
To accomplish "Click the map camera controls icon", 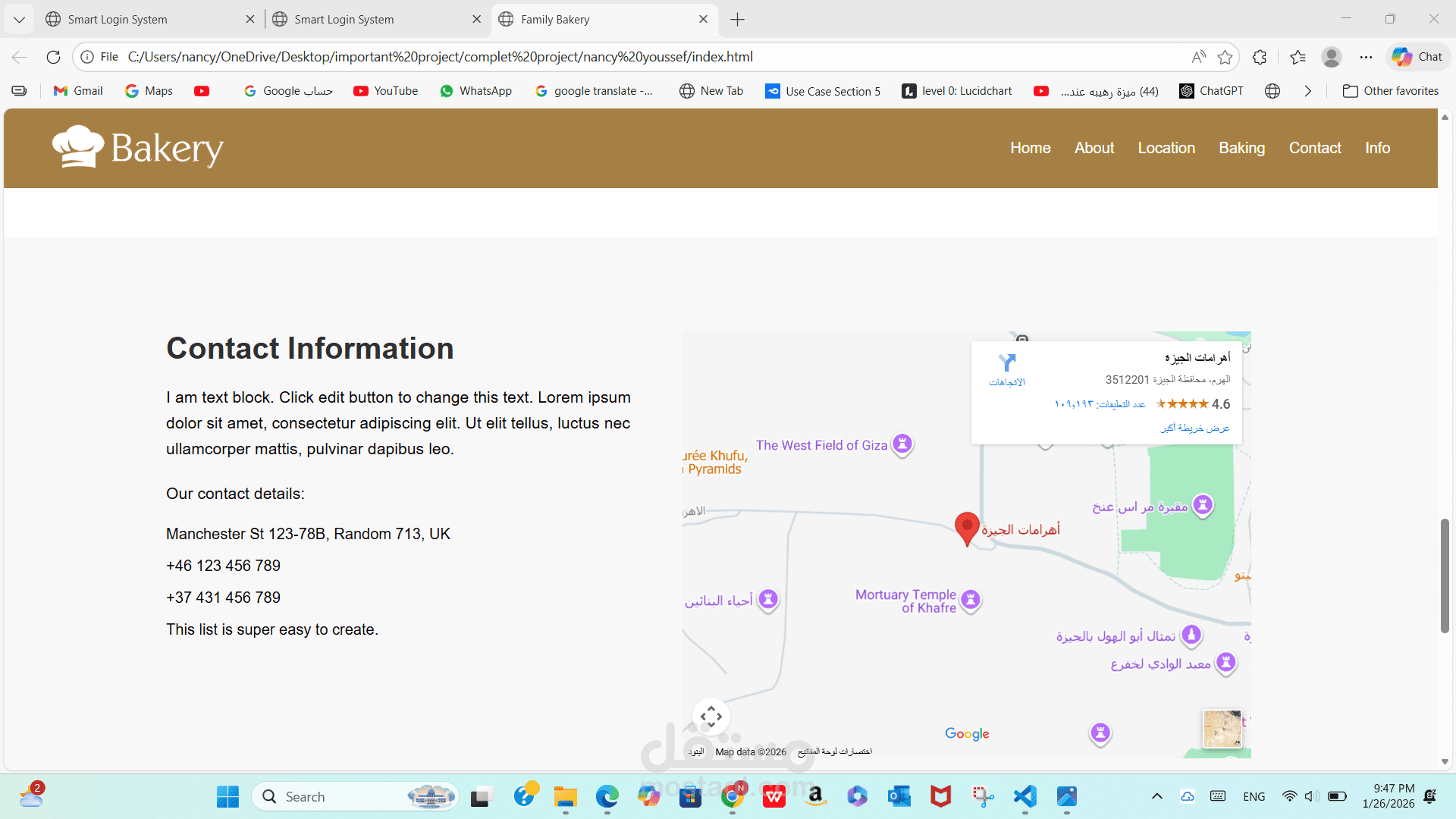I will pyautogui.click(x=711, y=716).
